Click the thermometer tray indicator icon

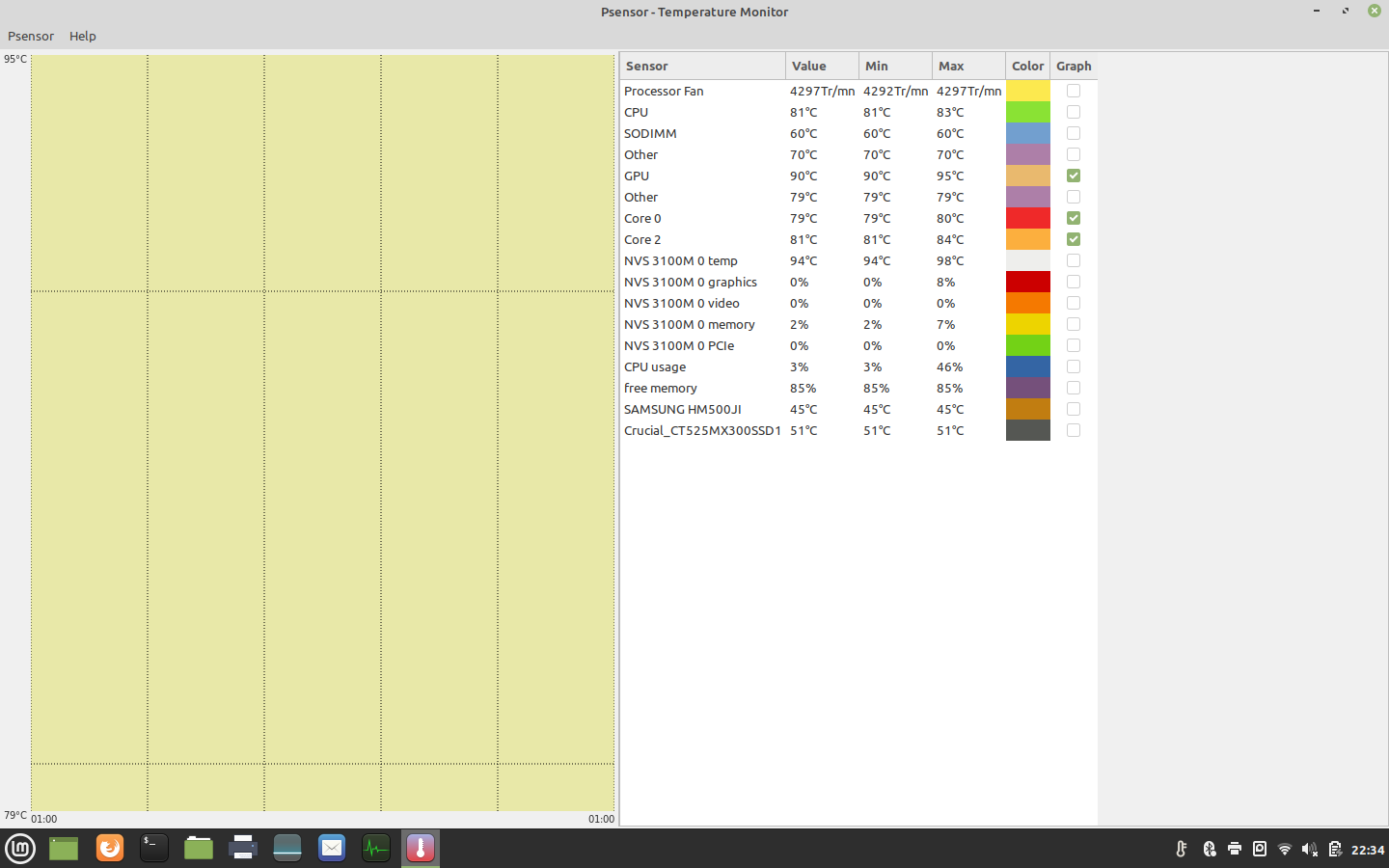[x=1181, y=849]
